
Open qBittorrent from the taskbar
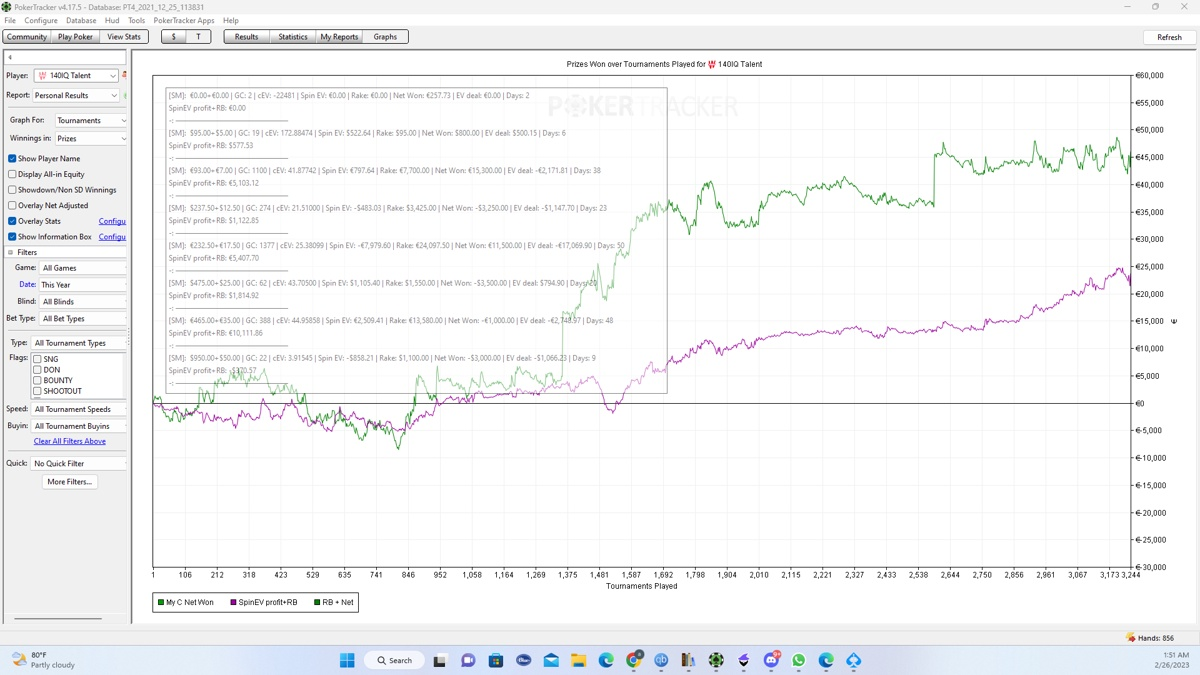pyautogui.click(x=661, y=660)
